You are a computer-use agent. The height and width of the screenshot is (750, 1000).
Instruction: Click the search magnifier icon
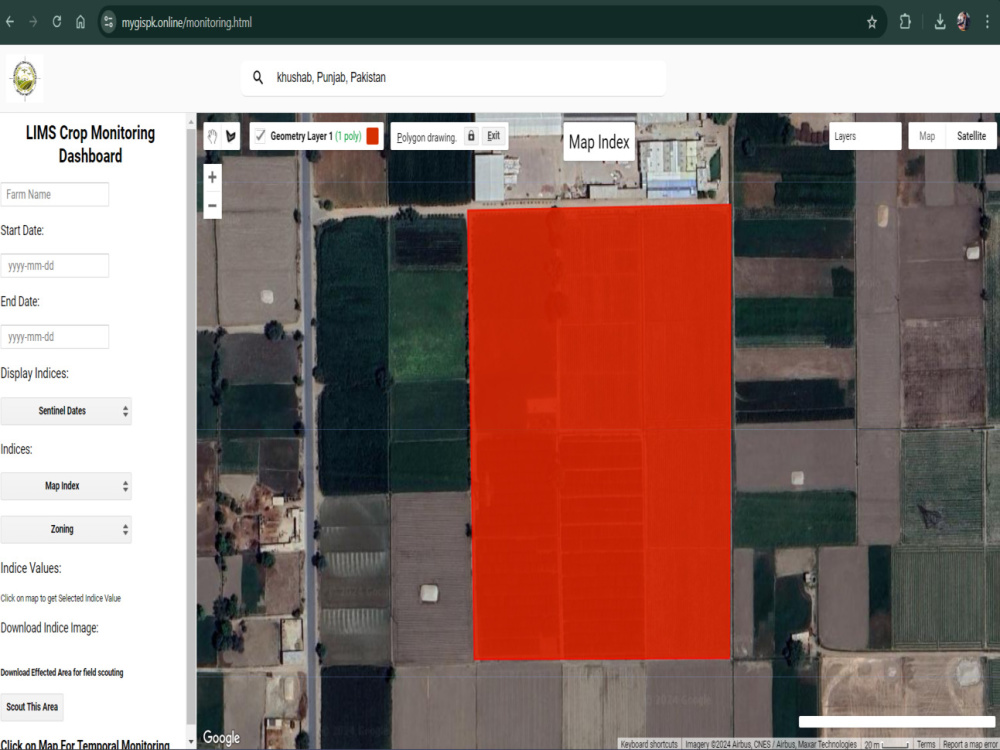[258, 77]
